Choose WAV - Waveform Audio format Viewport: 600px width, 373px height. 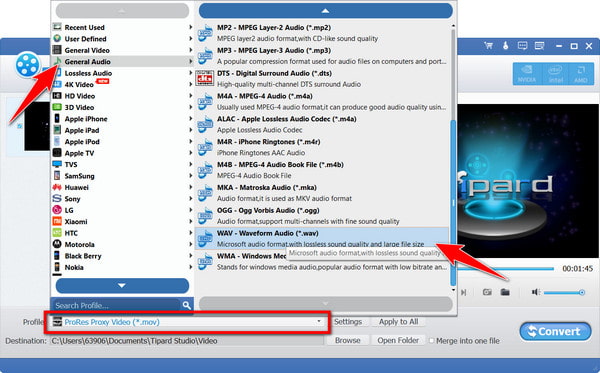point(322,238)
